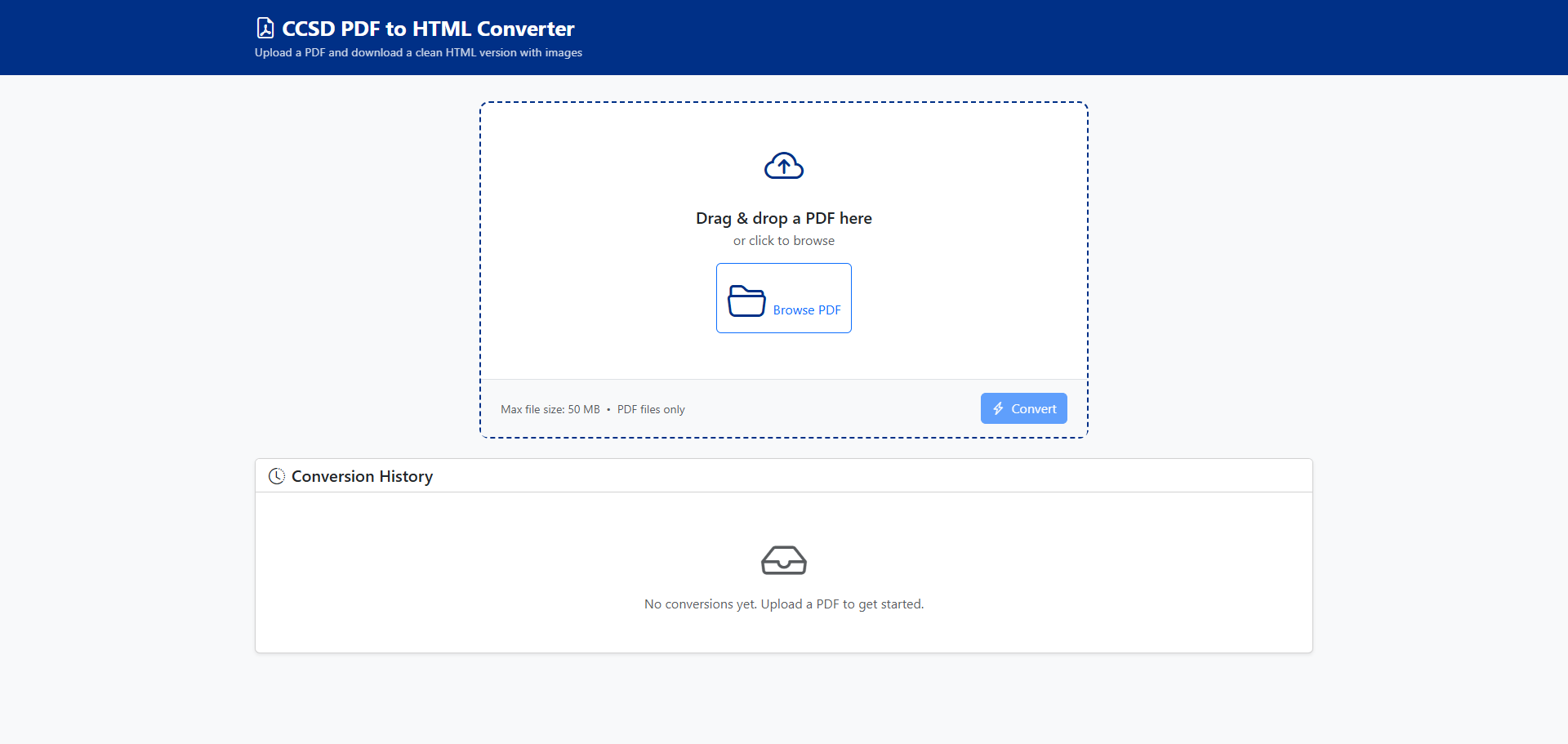The image size is (1568, 744).
Task: Click the top dashed border of upload zone
Action: [783, 103]
